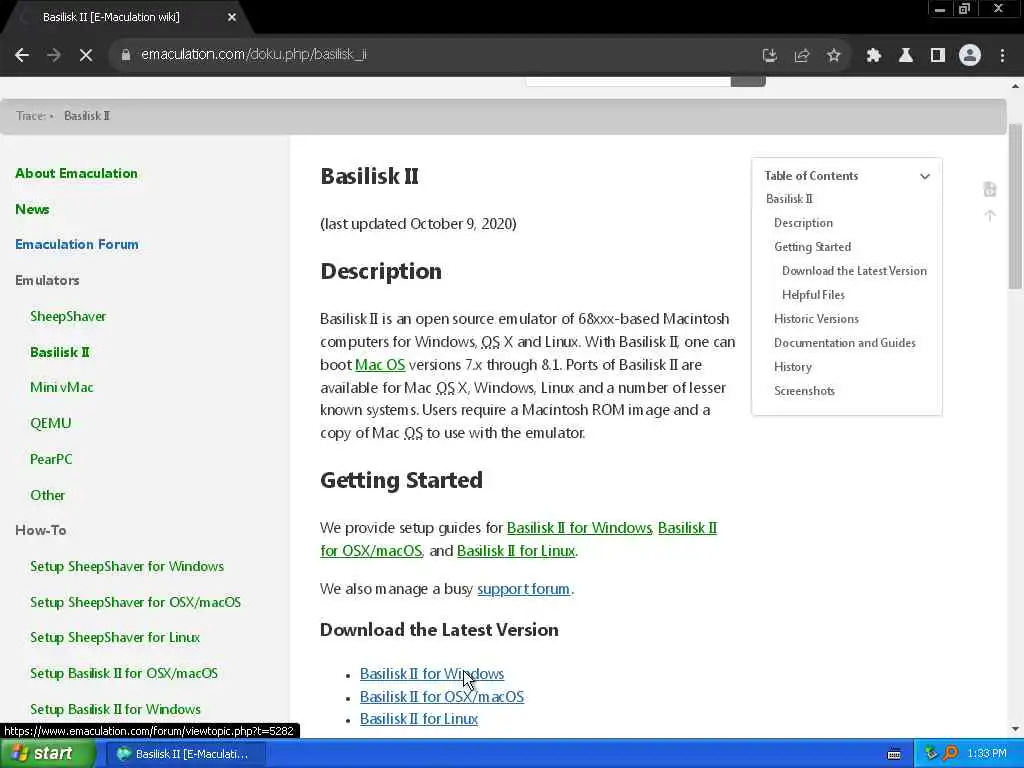Open the support forum link
1024x768 pixels.
tap(523, 589)
